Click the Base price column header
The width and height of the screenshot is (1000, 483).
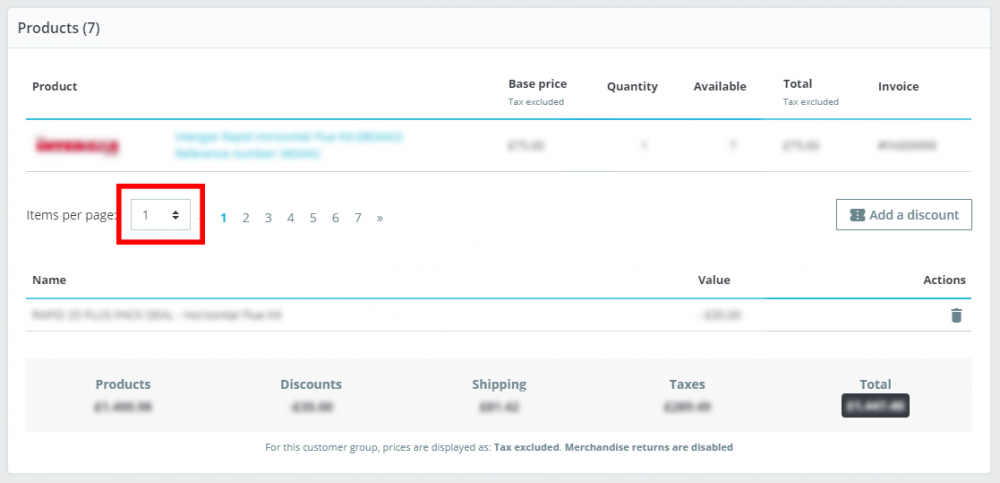[537, 84]
